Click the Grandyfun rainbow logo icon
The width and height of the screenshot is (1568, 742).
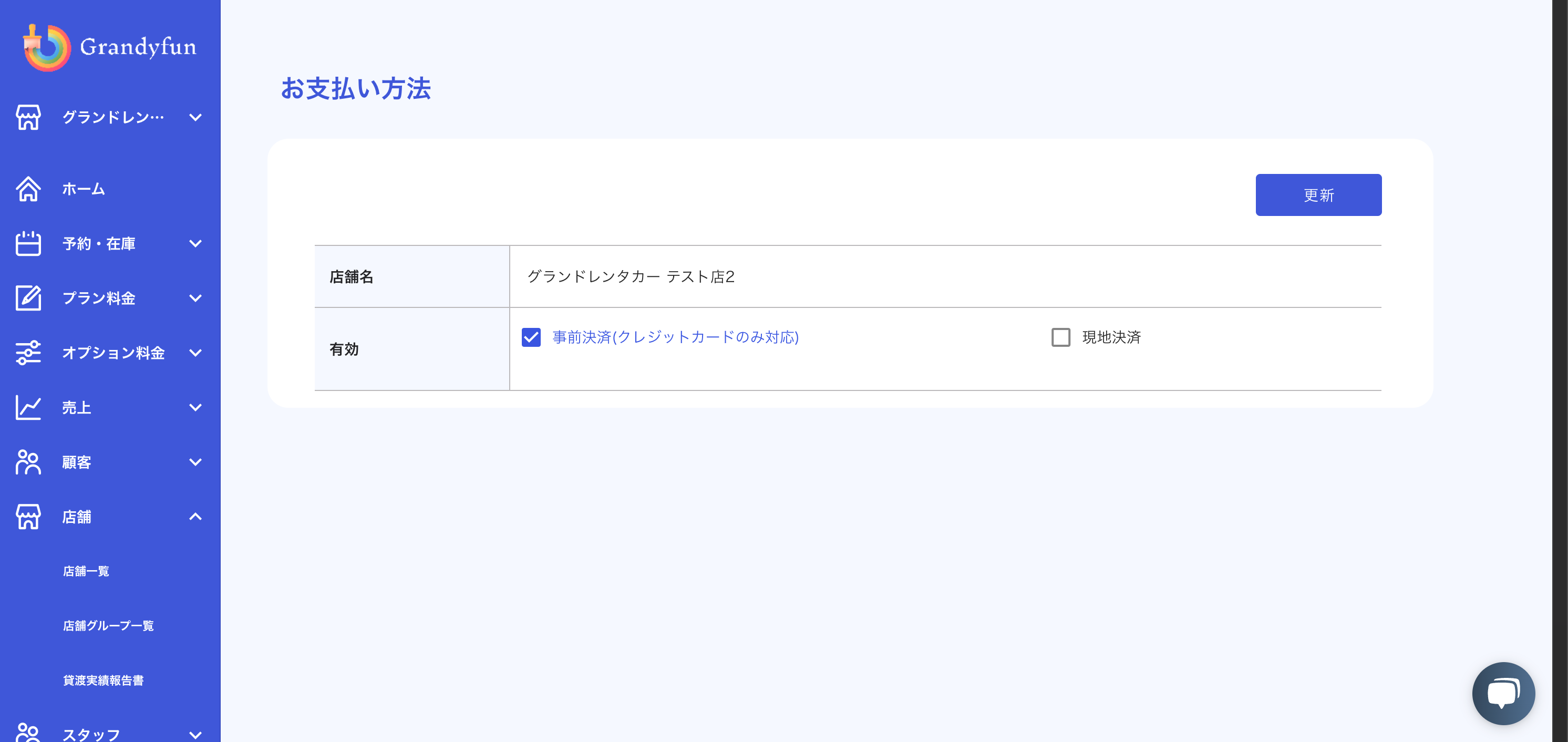tap(47, 47)
